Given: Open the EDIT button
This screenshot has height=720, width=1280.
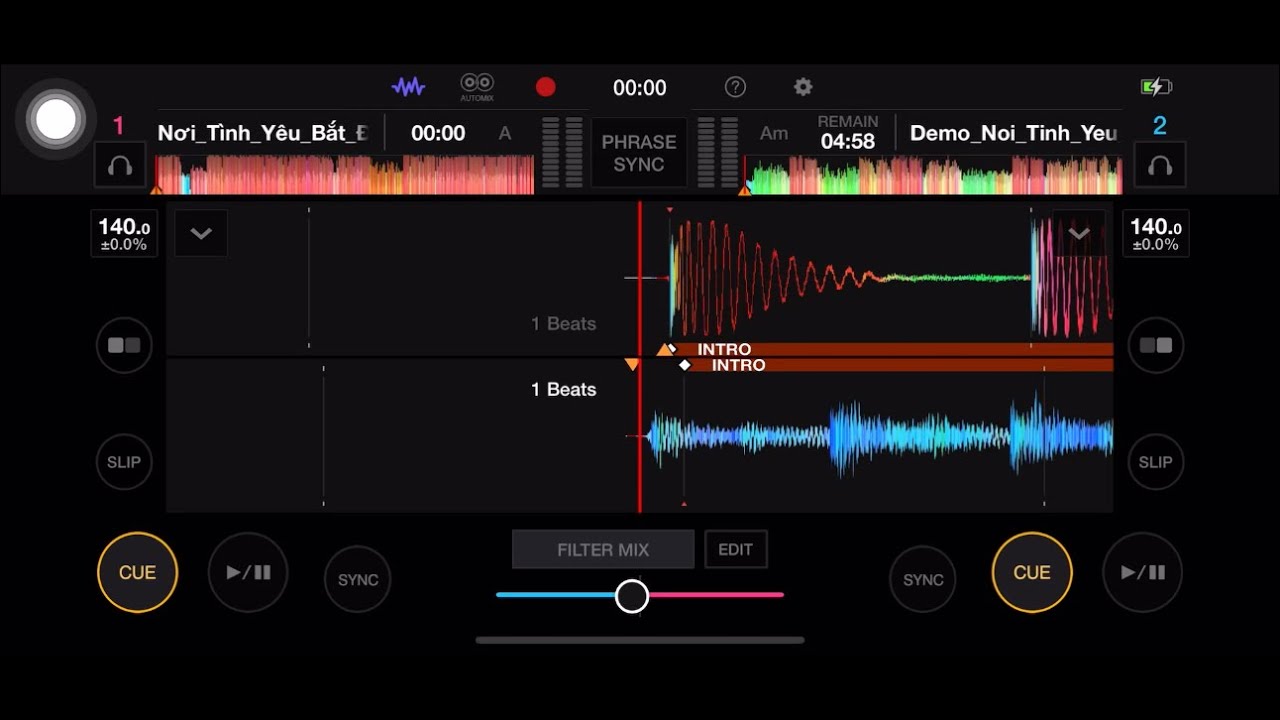Looking at the screenshot, I should [x=735, y=549].
